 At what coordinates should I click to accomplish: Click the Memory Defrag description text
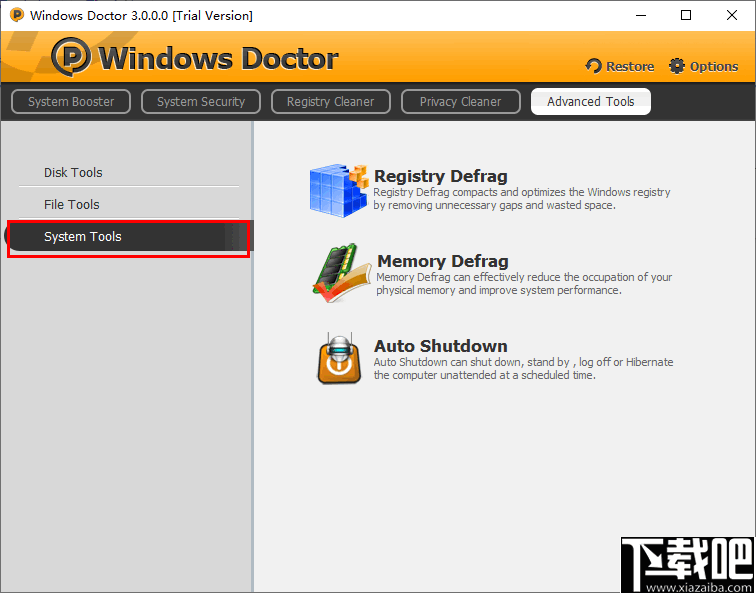pos(524,283)
